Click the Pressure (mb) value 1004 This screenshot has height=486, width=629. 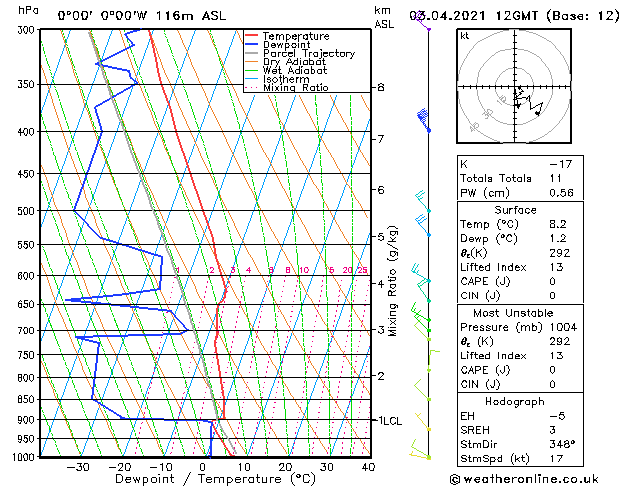(x=563, y=327)
